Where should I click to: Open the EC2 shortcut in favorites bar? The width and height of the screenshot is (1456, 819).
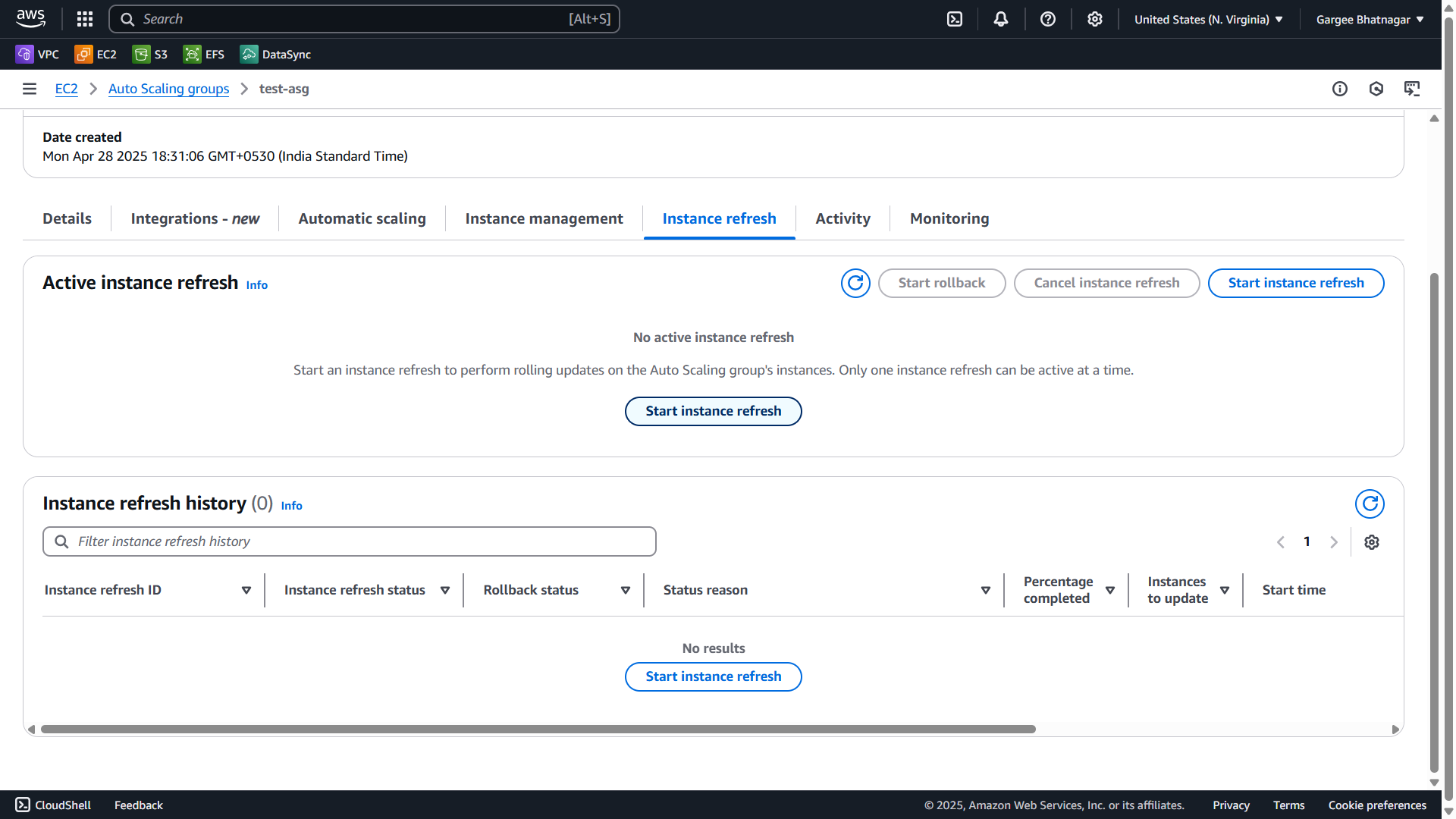point(96,54)
